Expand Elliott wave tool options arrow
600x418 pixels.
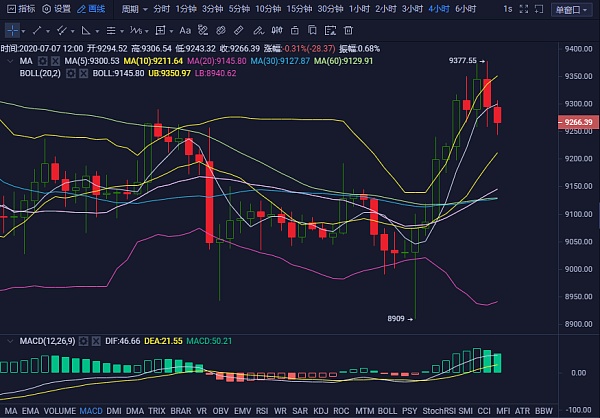pos(147,31)
